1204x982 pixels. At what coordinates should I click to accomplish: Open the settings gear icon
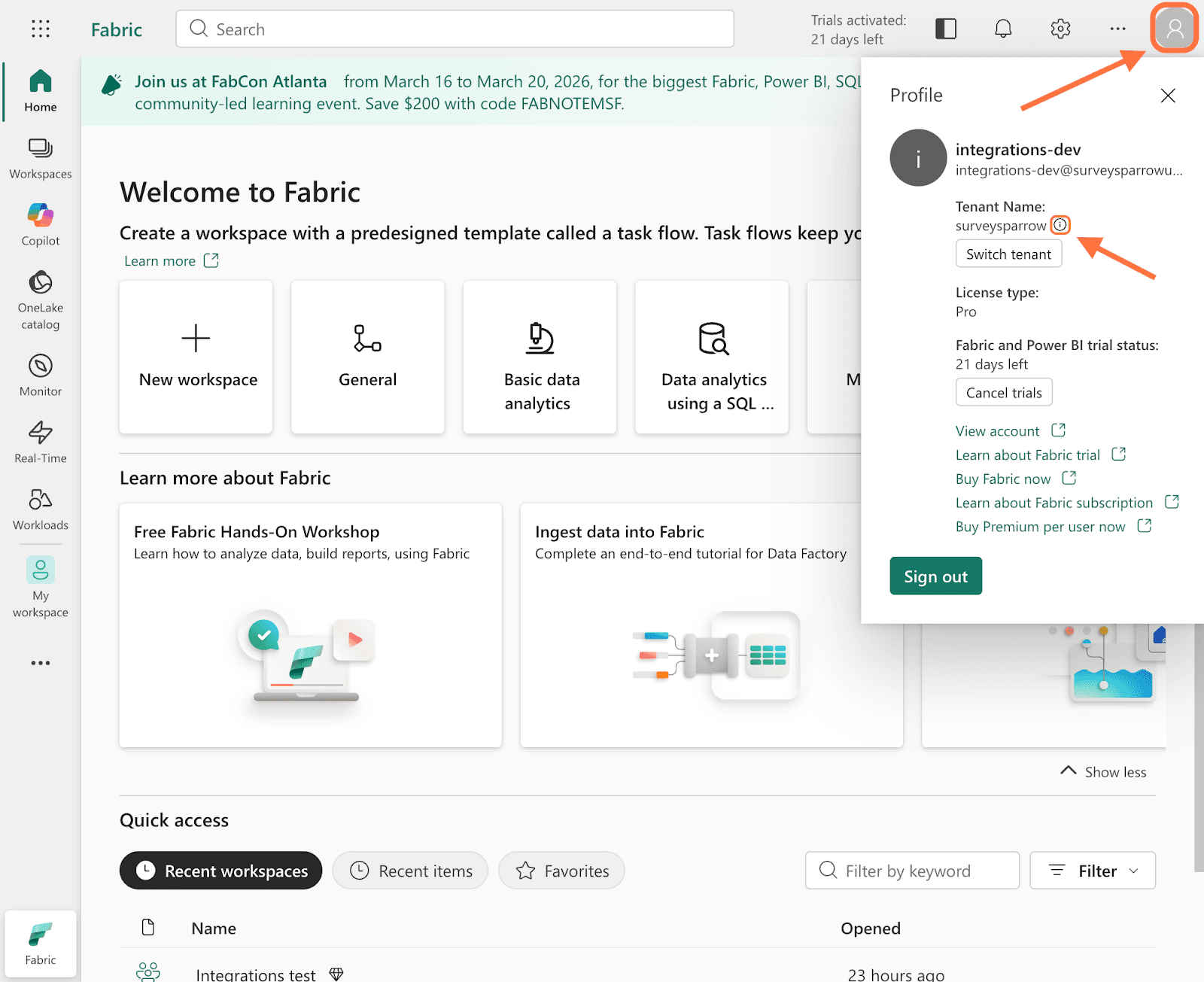[1060, 29]
